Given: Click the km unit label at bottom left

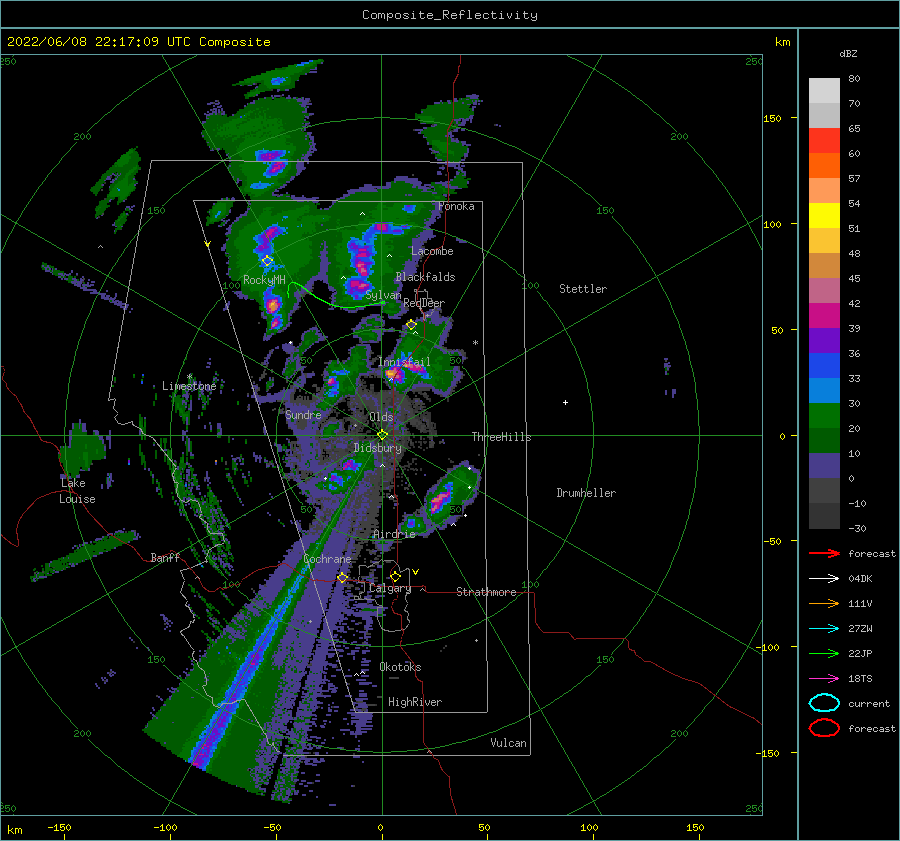Looking at the screenshot, I should [x=14, y=830].
